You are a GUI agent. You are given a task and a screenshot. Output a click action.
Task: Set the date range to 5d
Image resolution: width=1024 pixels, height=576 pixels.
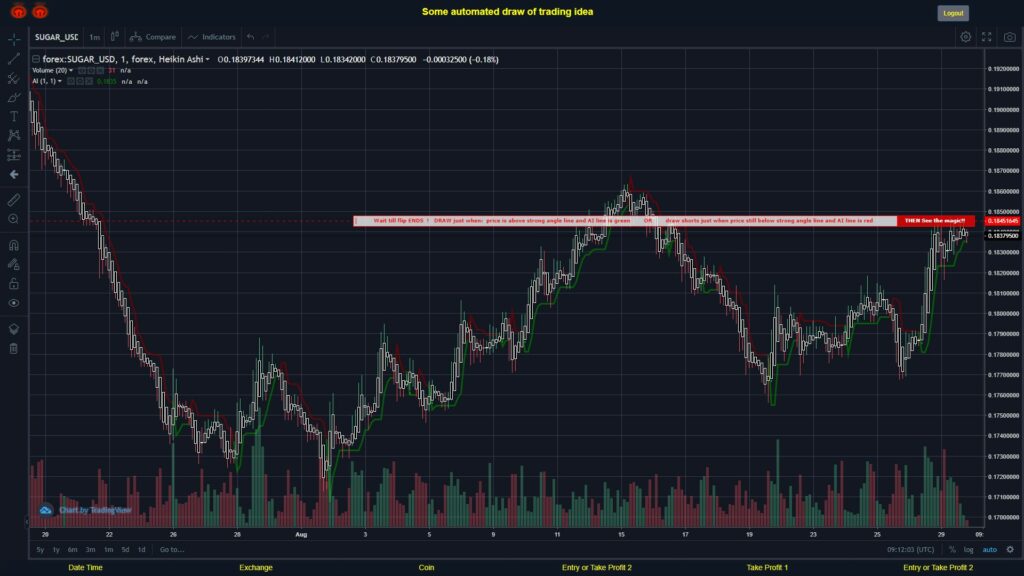pyautogui.click(x=125, y=550)
